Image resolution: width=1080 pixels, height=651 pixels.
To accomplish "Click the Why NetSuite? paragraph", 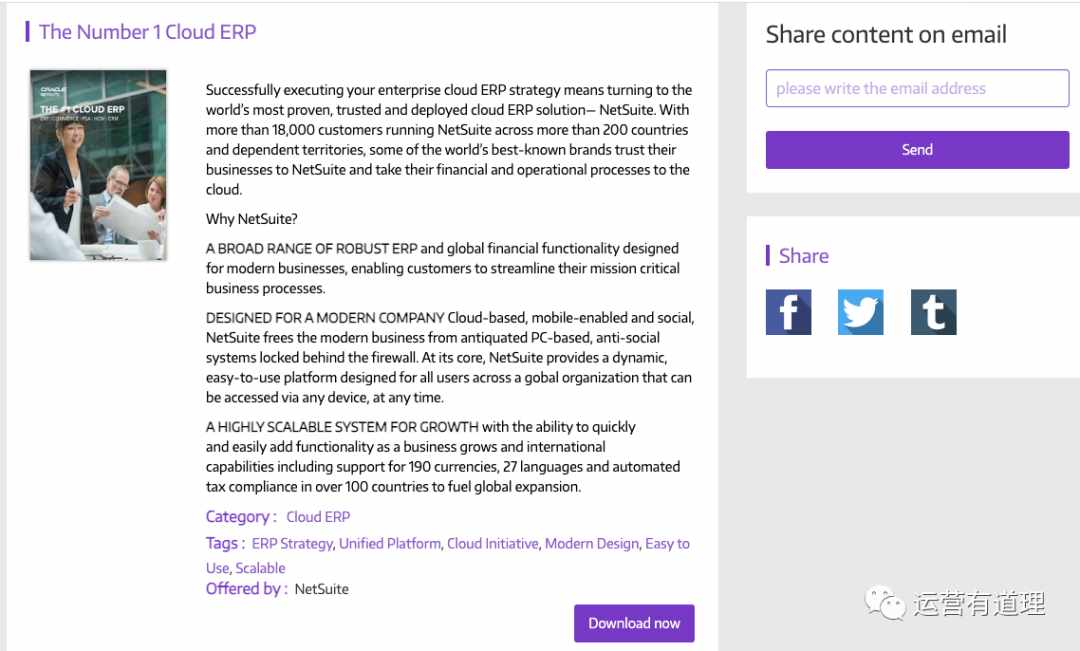I will coord(251,219).
